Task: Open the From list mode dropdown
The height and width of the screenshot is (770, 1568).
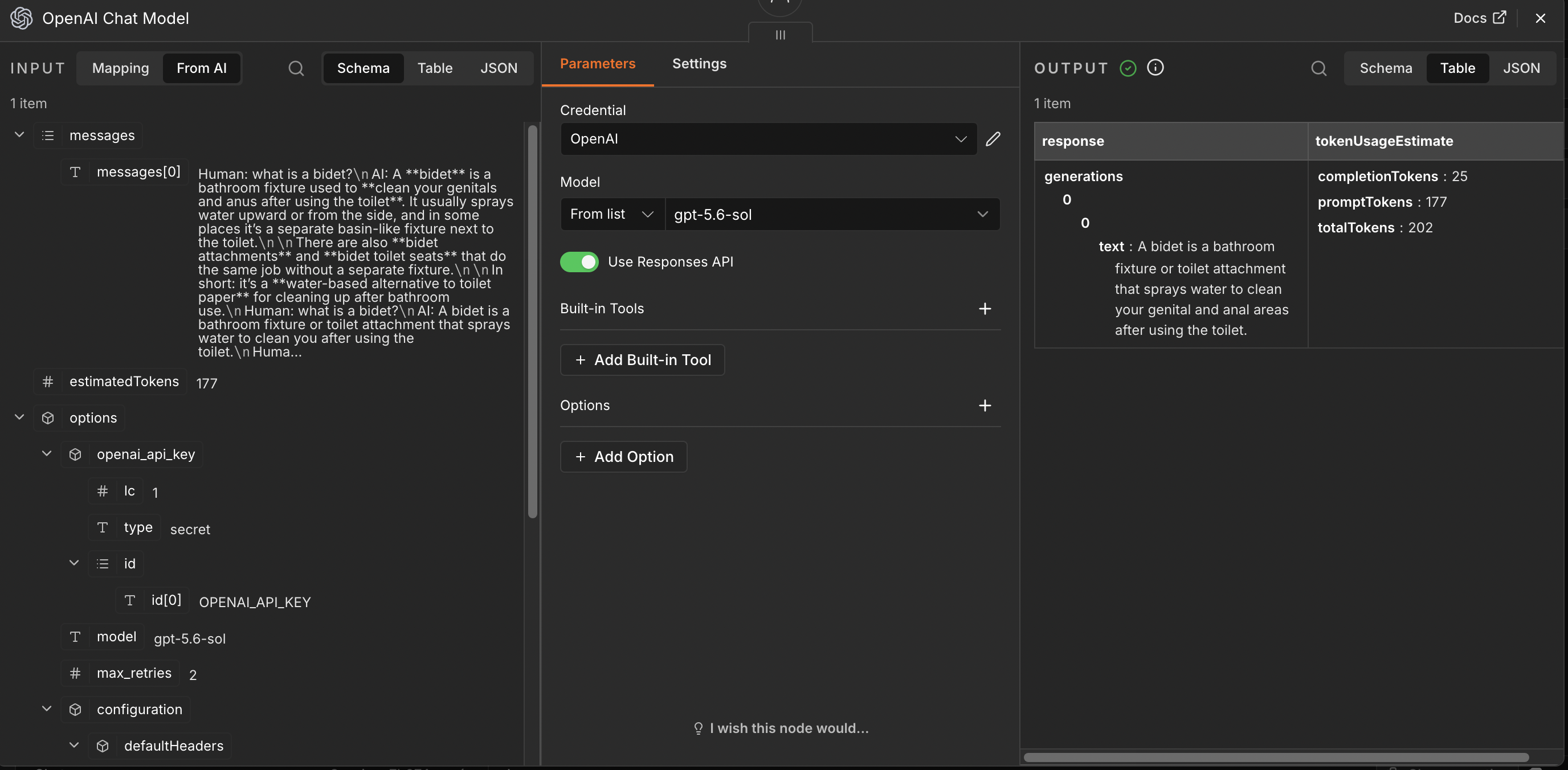Action: (612, 214)
